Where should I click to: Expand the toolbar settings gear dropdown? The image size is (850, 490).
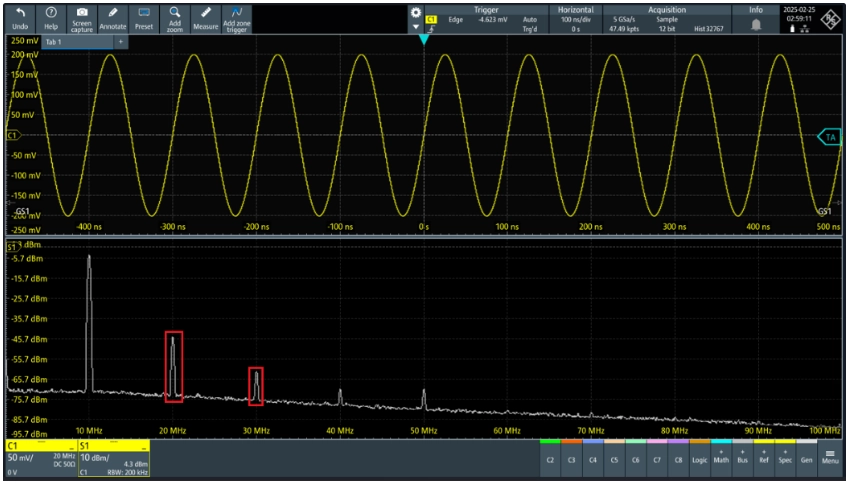click(x=416, y=17)
